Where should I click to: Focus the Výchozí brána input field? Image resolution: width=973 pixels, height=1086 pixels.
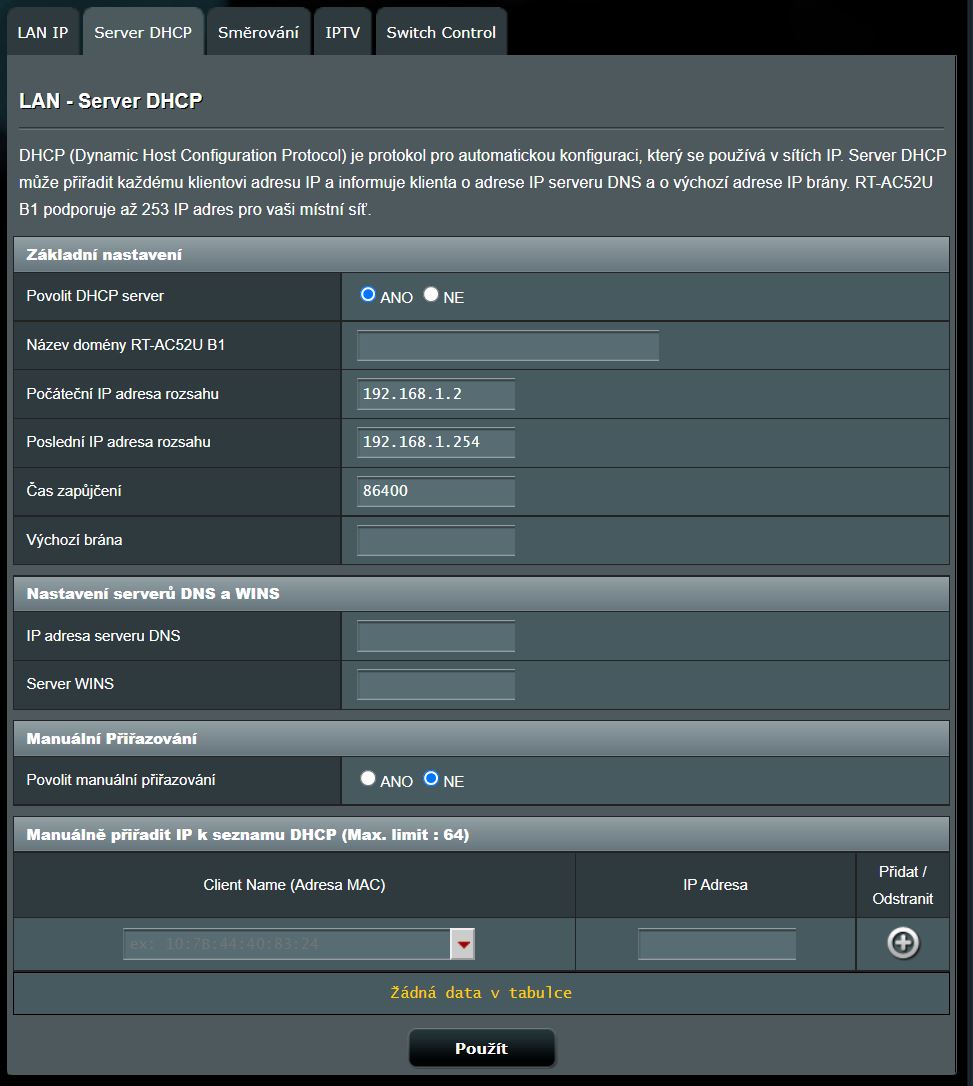[436, 540]
